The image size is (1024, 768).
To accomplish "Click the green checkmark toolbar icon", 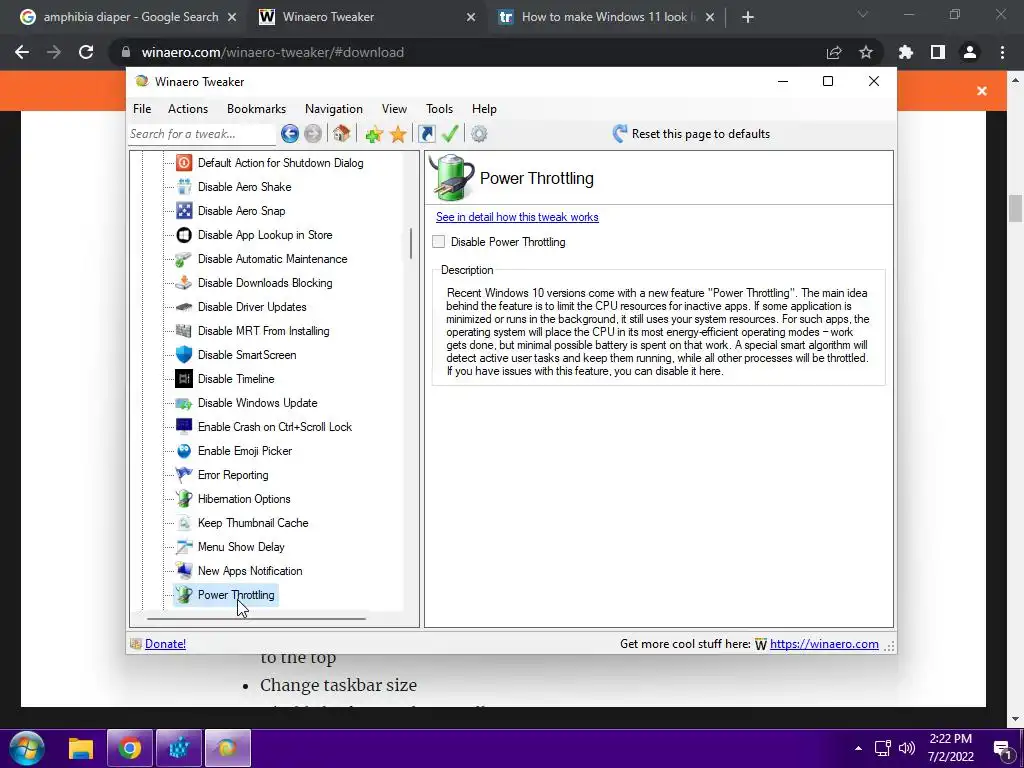I will click(x=450, y=134).
